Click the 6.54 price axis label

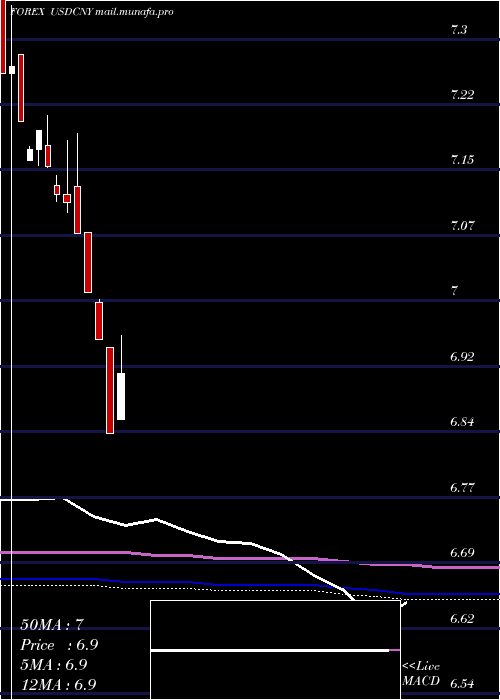pyautogui.click(x=462, y=683)
